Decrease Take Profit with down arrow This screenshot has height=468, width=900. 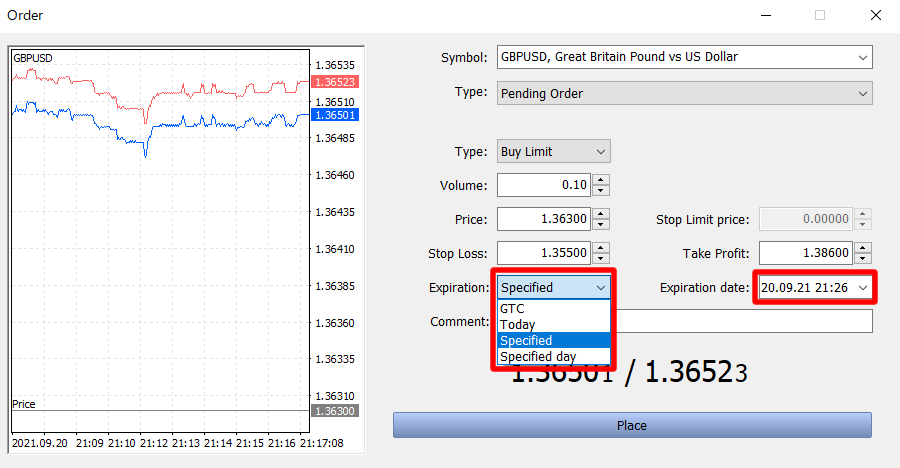tap(863, 259)
